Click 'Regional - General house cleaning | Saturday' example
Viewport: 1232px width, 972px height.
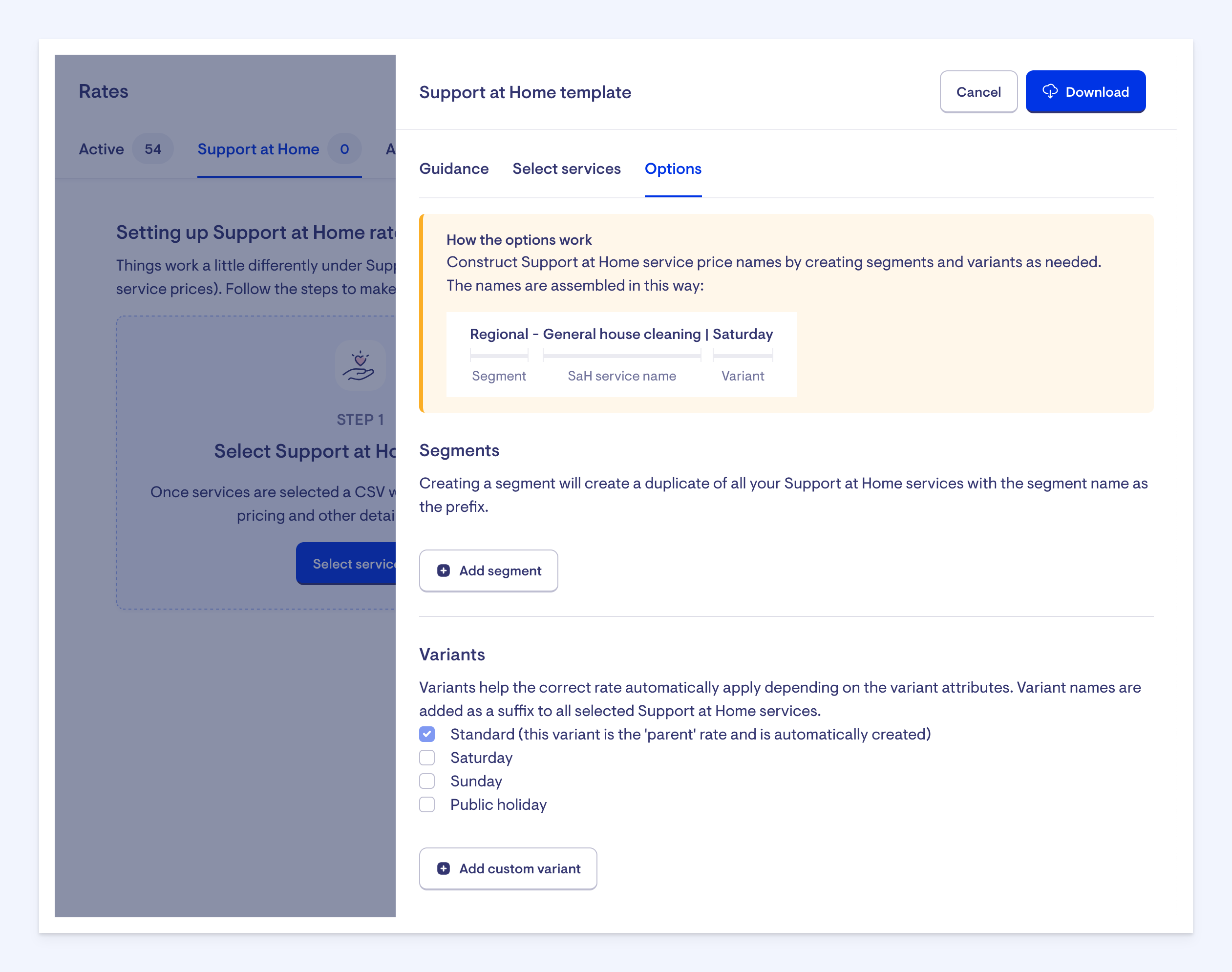coord(621,334)
